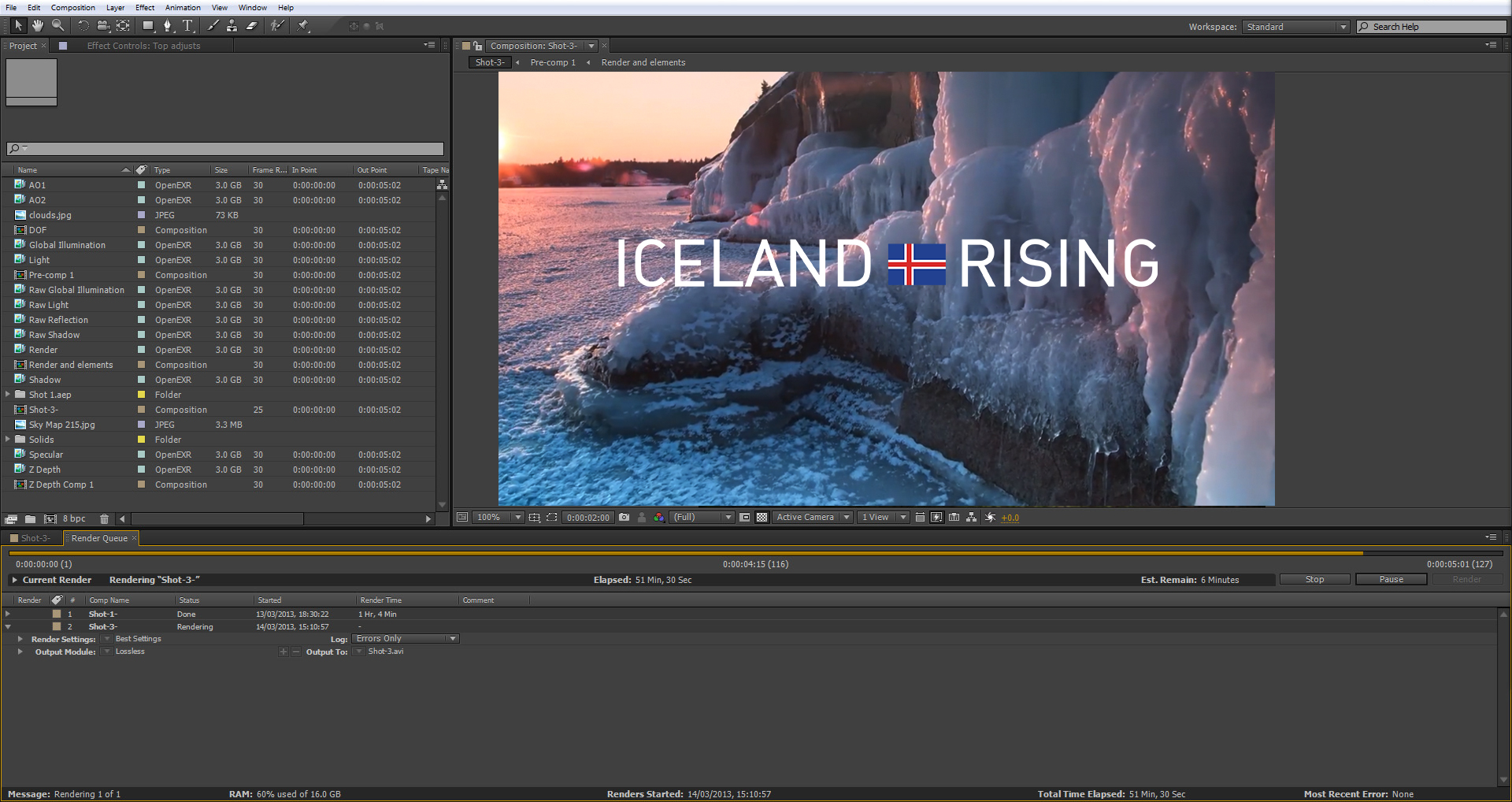1512x802 pixels.
Task: Toggle Fast Previews option
Action: tap(936, 518)
